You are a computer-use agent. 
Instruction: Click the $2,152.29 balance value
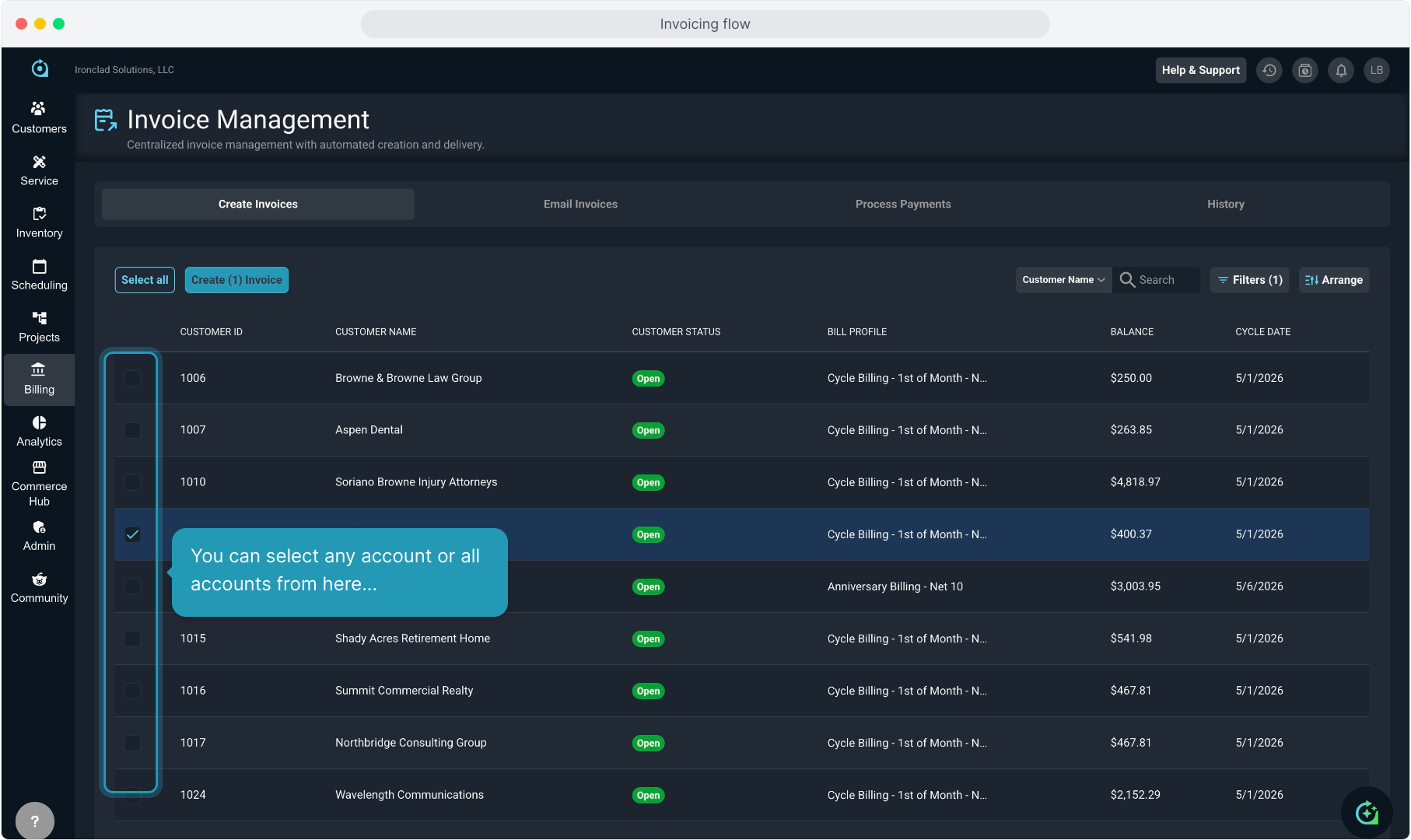1136,795
